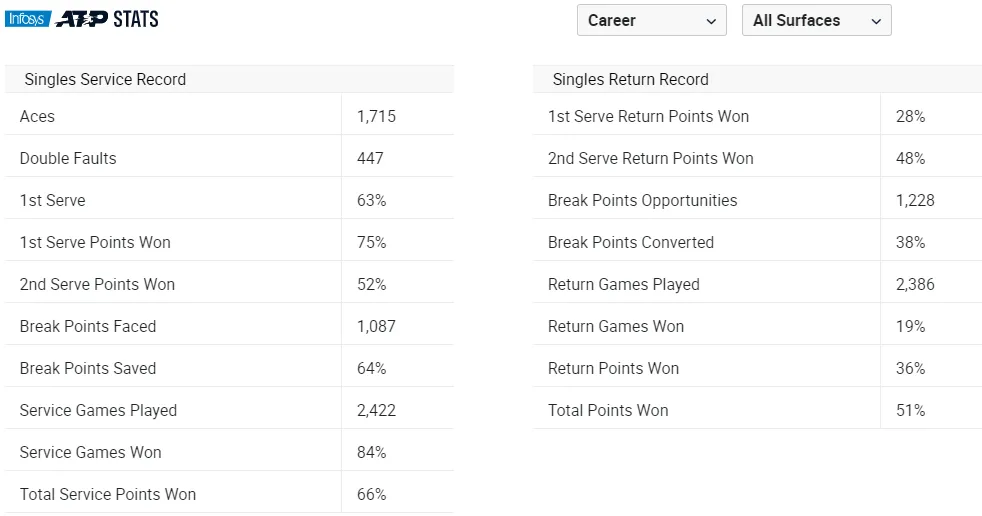Open the Career period dropdown
The image size is (982, 516).
pyautogui.click(x=651, y=20)
